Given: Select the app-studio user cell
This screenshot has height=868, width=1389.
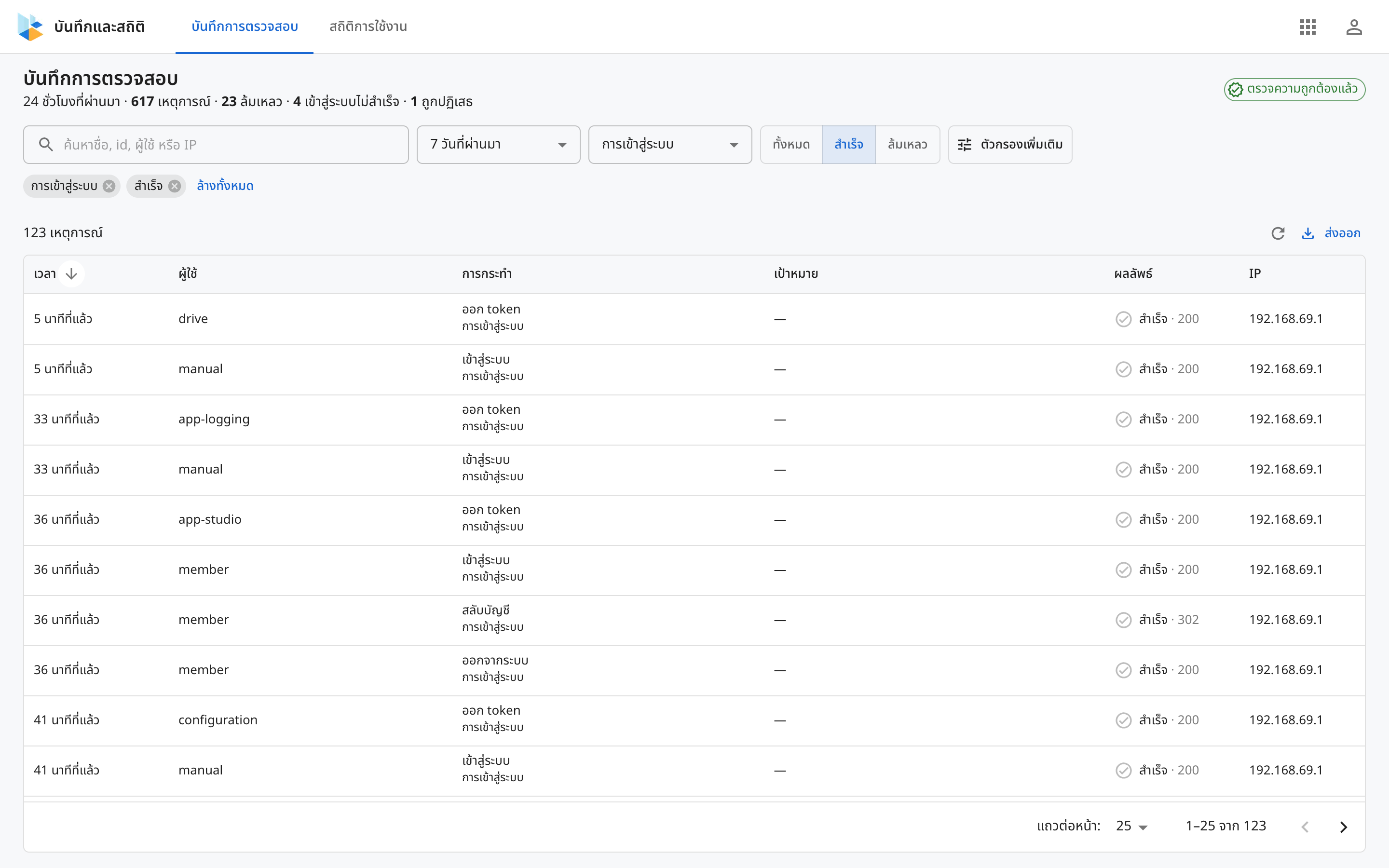Looking at the screenshot, I should pyautogui.click(x=210, y=519).
